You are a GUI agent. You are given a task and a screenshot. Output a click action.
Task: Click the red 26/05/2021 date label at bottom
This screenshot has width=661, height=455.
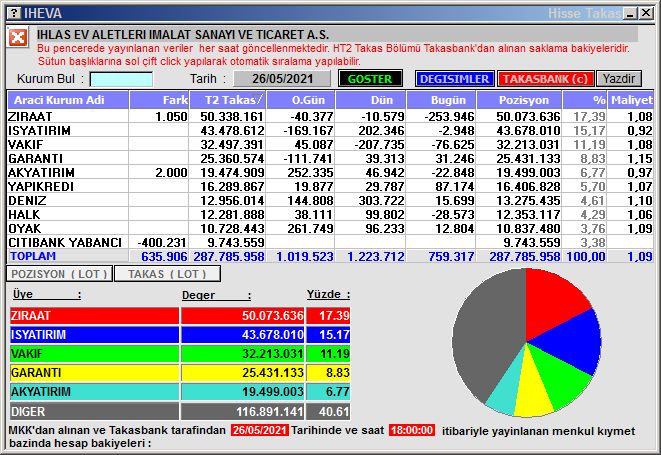click(260, 431)
